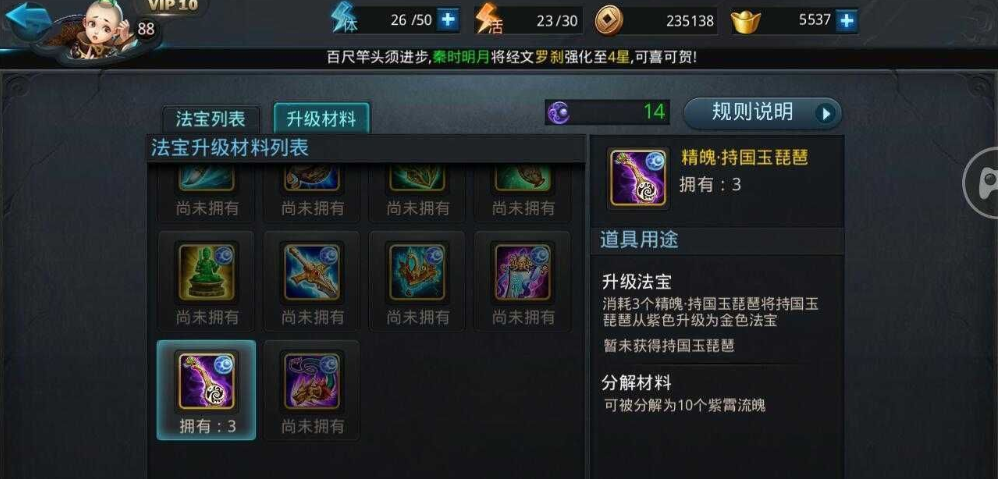998x479 pixels.
Task: Click the purple soul orb counter showing 14
Action: pos(607,113)
